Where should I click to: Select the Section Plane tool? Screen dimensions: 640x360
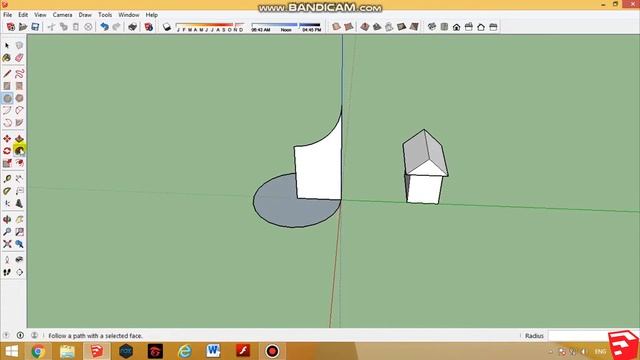click(19, 272)
